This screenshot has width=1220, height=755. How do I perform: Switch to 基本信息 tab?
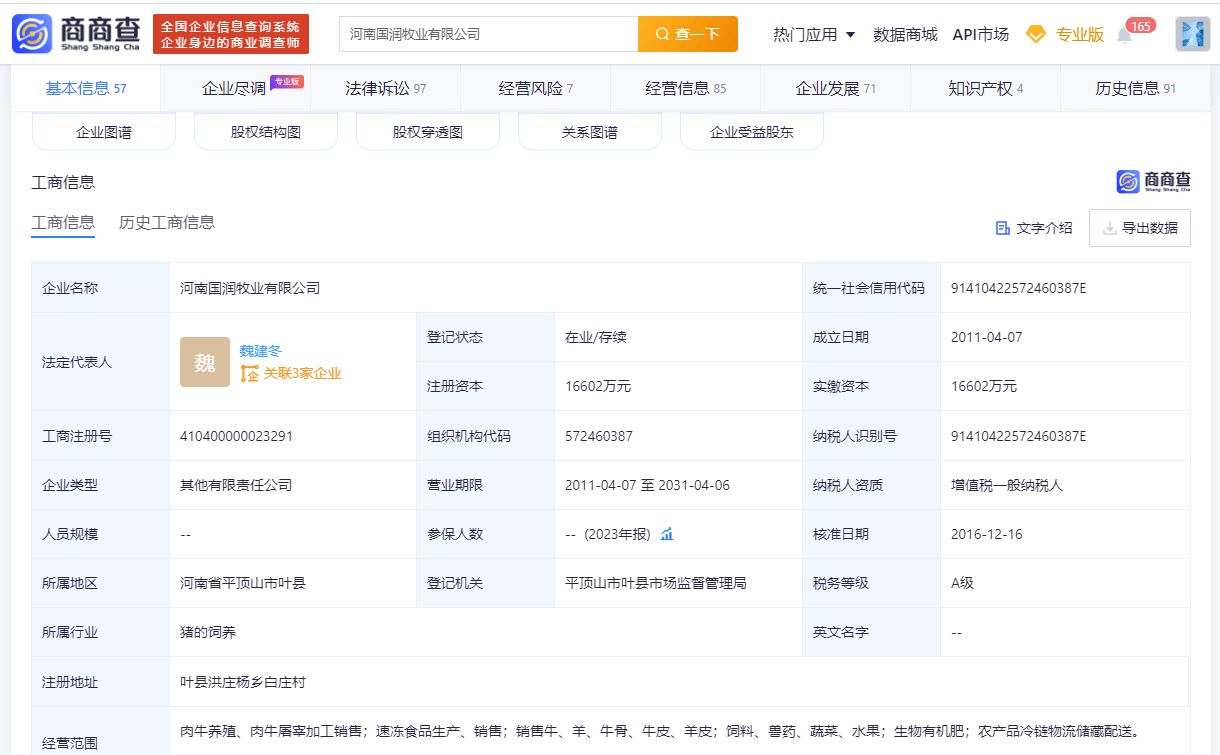[86, 88]
